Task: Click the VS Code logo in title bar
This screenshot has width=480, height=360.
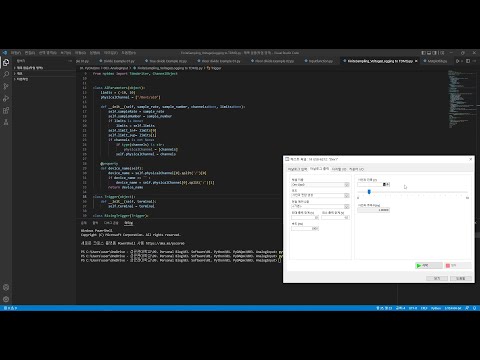Action: click(x=5, y=53)
